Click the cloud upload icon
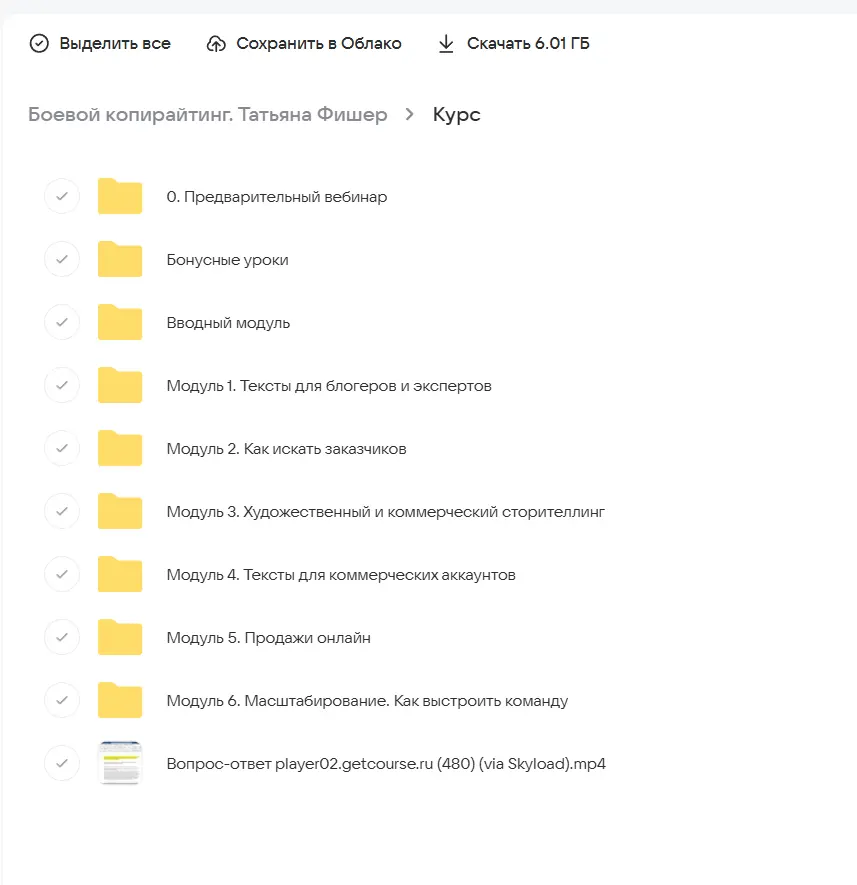 [x=216, y=44]
